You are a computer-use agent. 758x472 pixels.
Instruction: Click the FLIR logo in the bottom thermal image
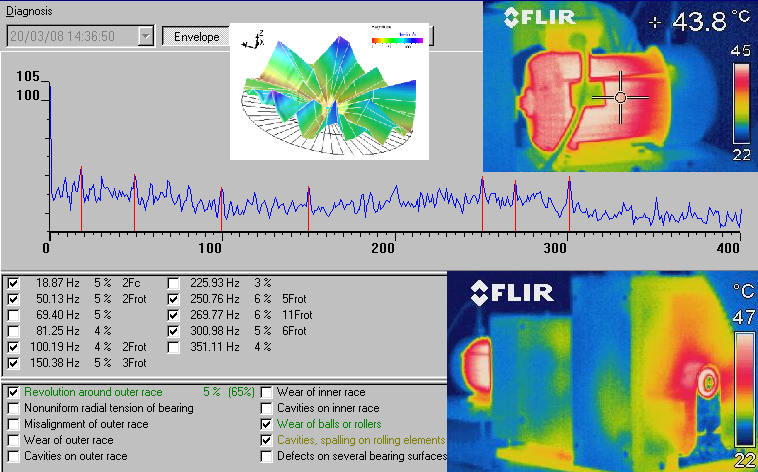(x=516, y=292)
